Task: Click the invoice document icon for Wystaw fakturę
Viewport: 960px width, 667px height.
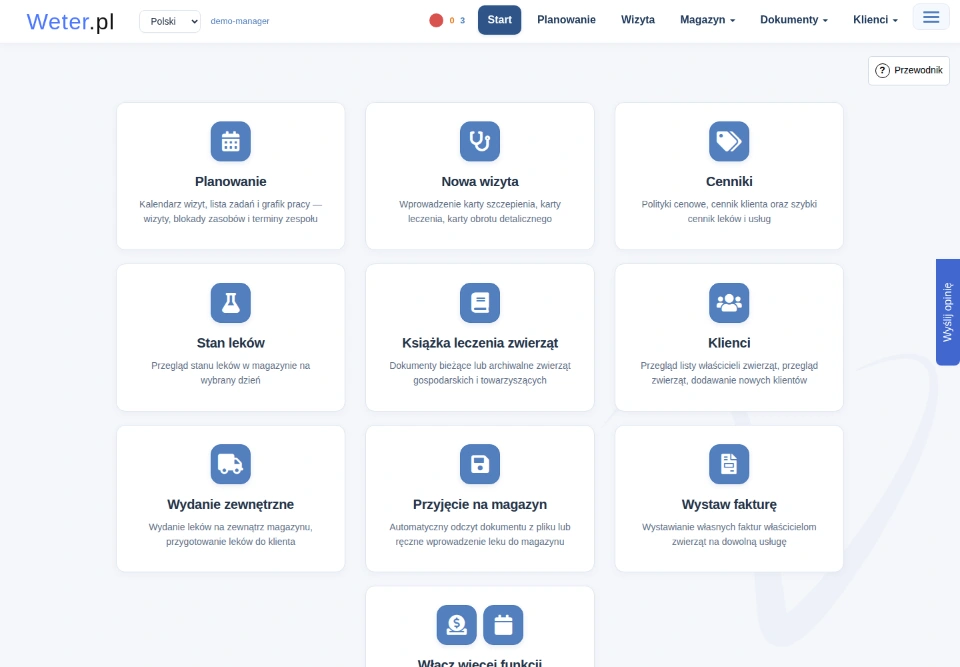Action: pos(729,464)
